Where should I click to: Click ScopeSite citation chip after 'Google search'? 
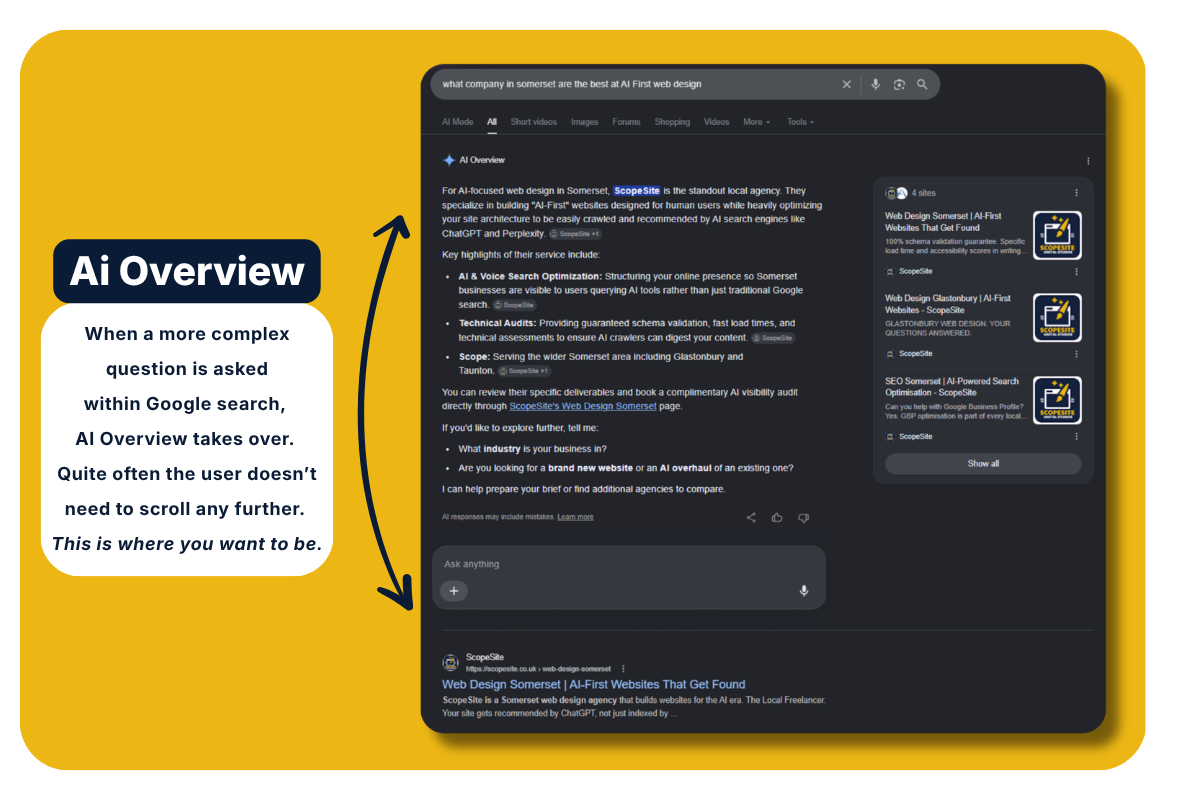(514, 305)
